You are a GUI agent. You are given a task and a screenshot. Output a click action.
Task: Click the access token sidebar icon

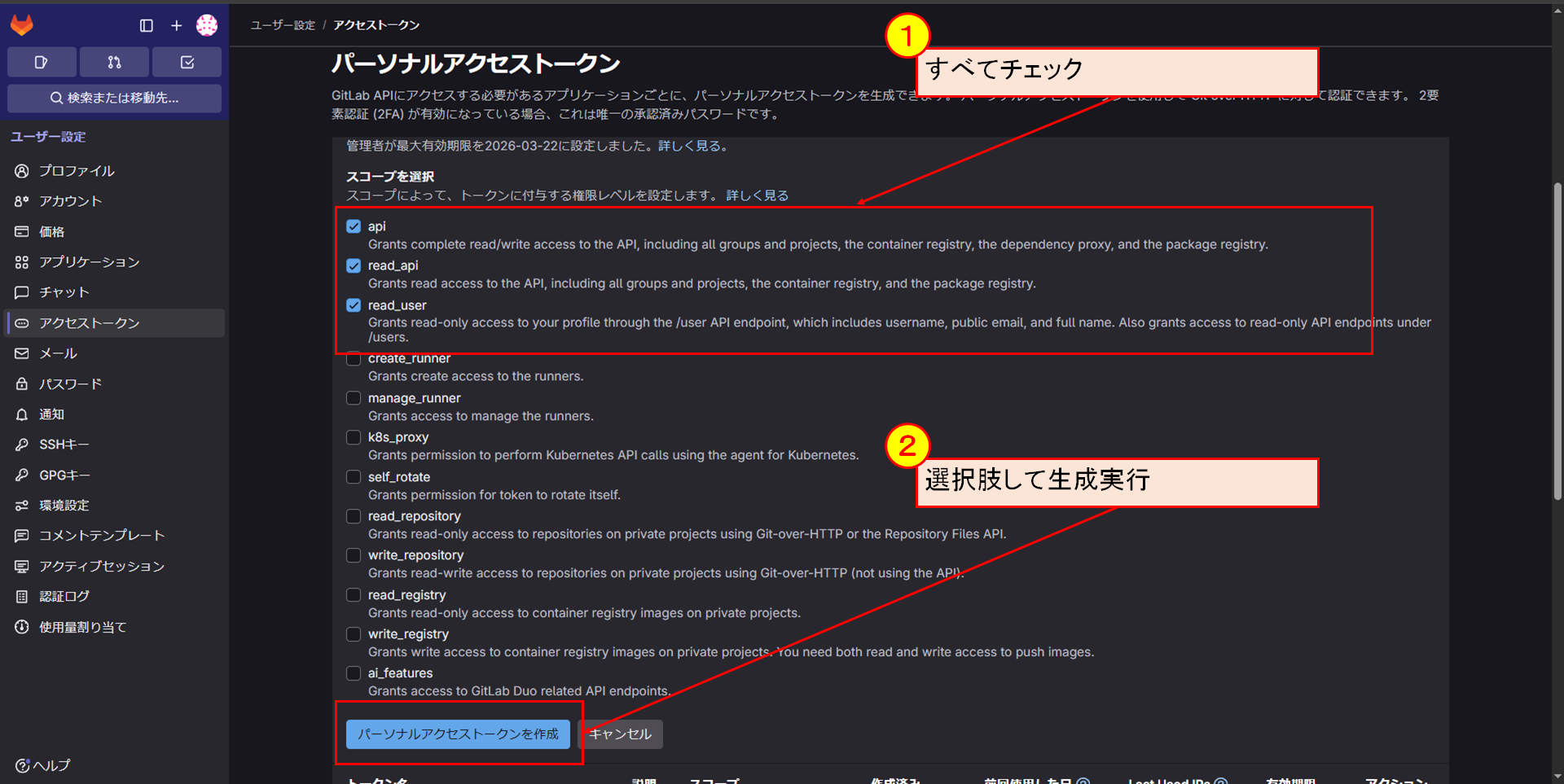tap(22, 323)
